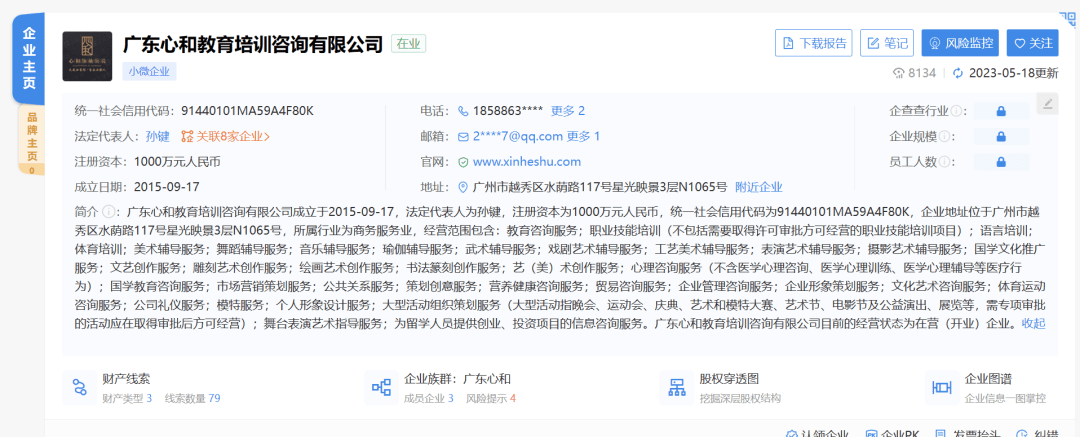Click the 下载报告 button
Image resolution: width=1080 pixels, height=437 pixels.
click(x=813, y=43)
